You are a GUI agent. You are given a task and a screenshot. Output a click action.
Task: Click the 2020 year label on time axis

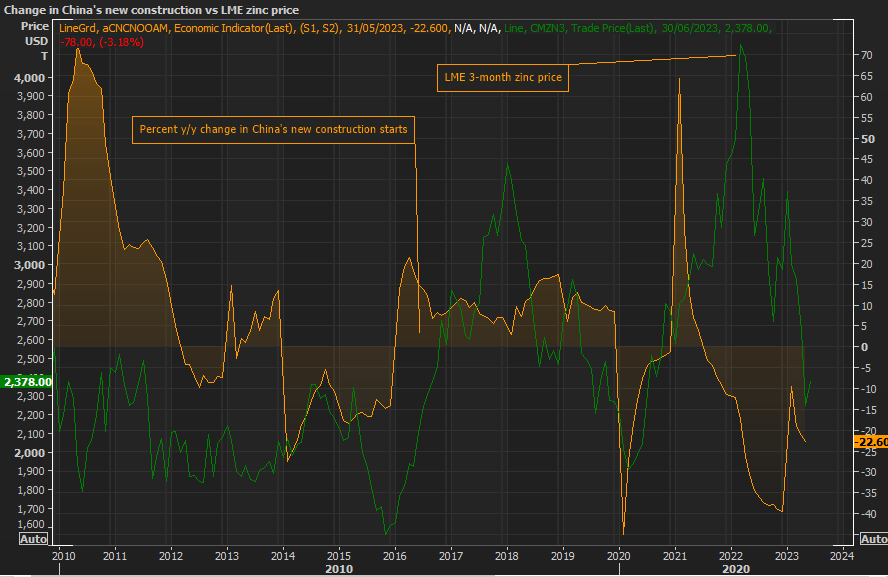coord(619,555)
